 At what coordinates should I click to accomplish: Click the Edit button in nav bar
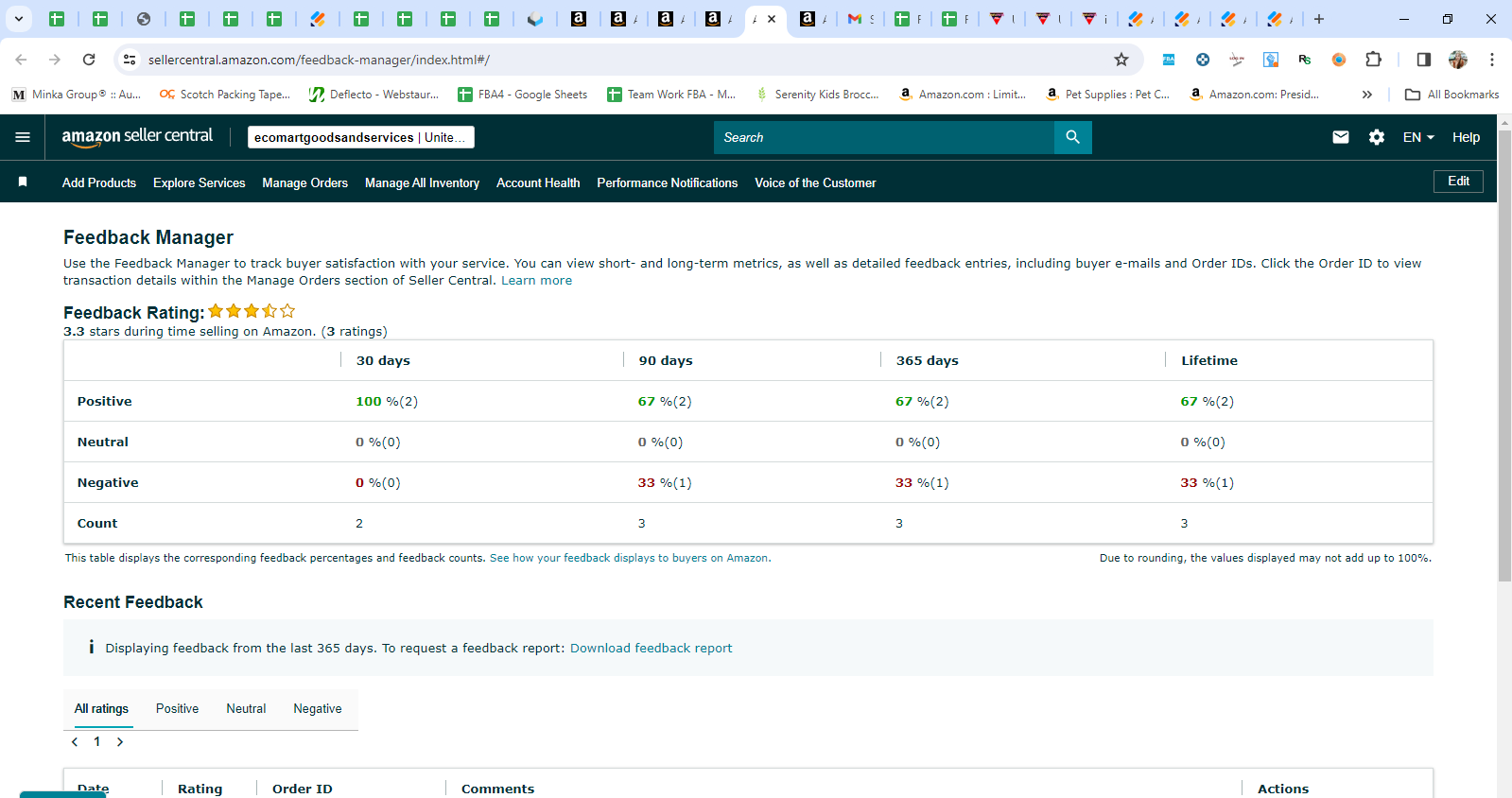coord(1458,181)
